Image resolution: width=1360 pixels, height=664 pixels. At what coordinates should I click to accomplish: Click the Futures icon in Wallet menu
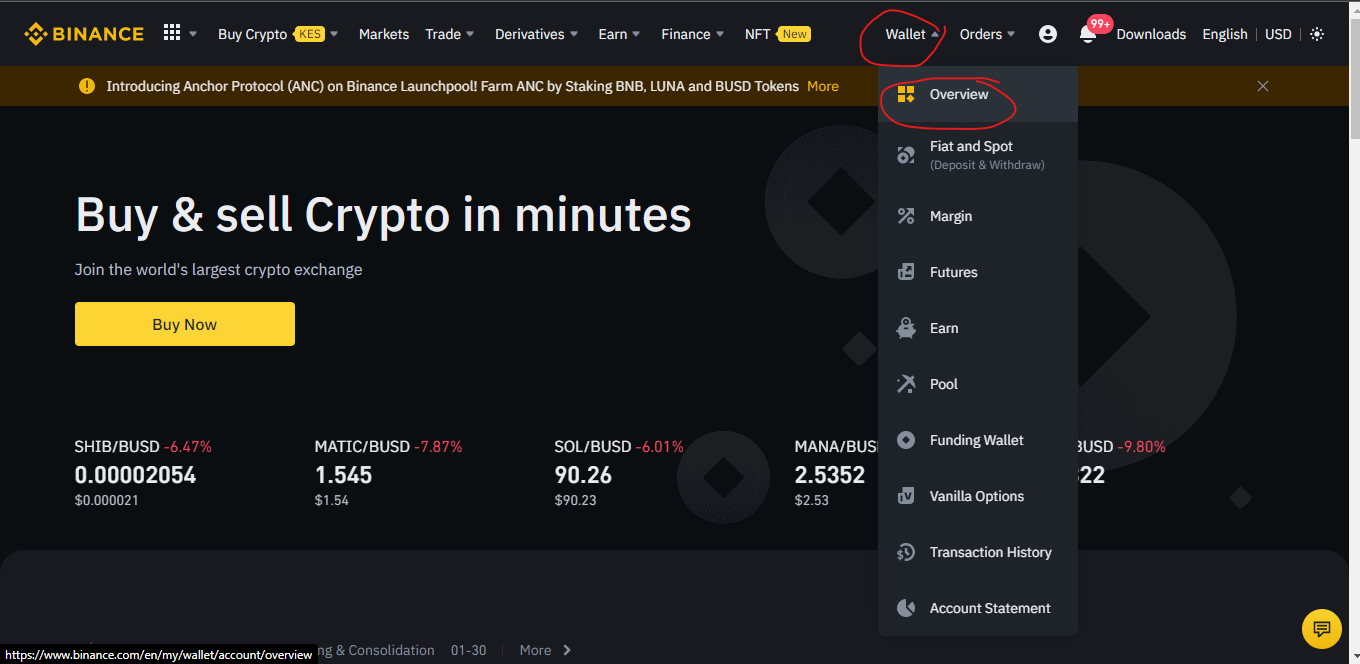[906, 272]
